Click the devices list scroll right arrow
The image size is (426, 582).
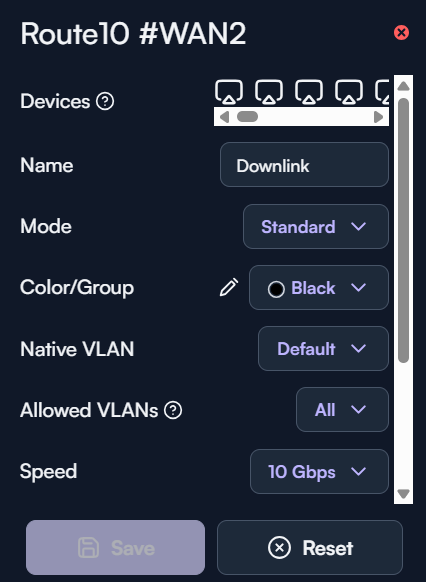pyautogui.click(x=378, y=117)
